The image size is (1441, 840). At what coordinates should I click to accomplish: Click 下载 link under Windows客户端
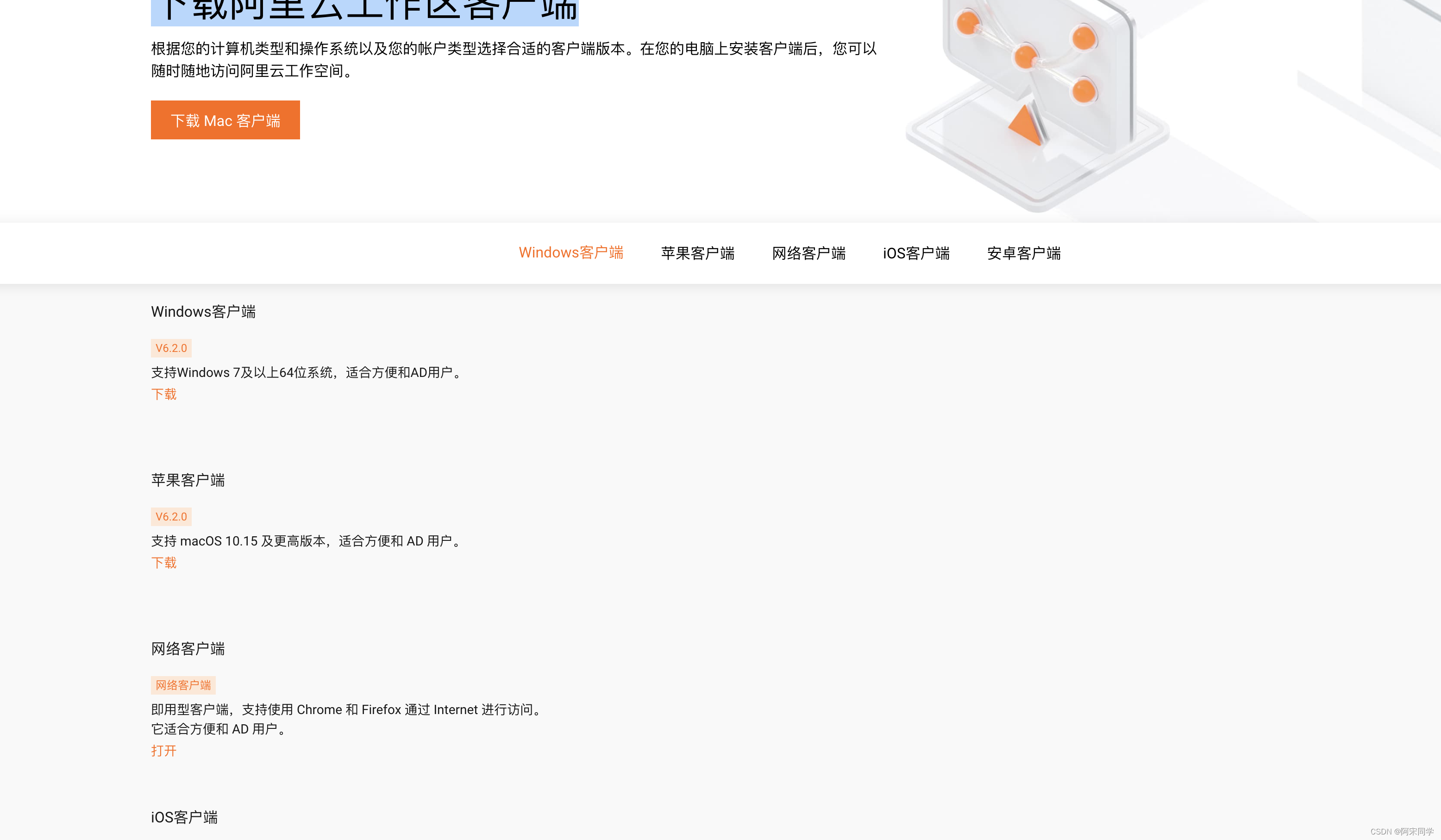coord(163,394)
